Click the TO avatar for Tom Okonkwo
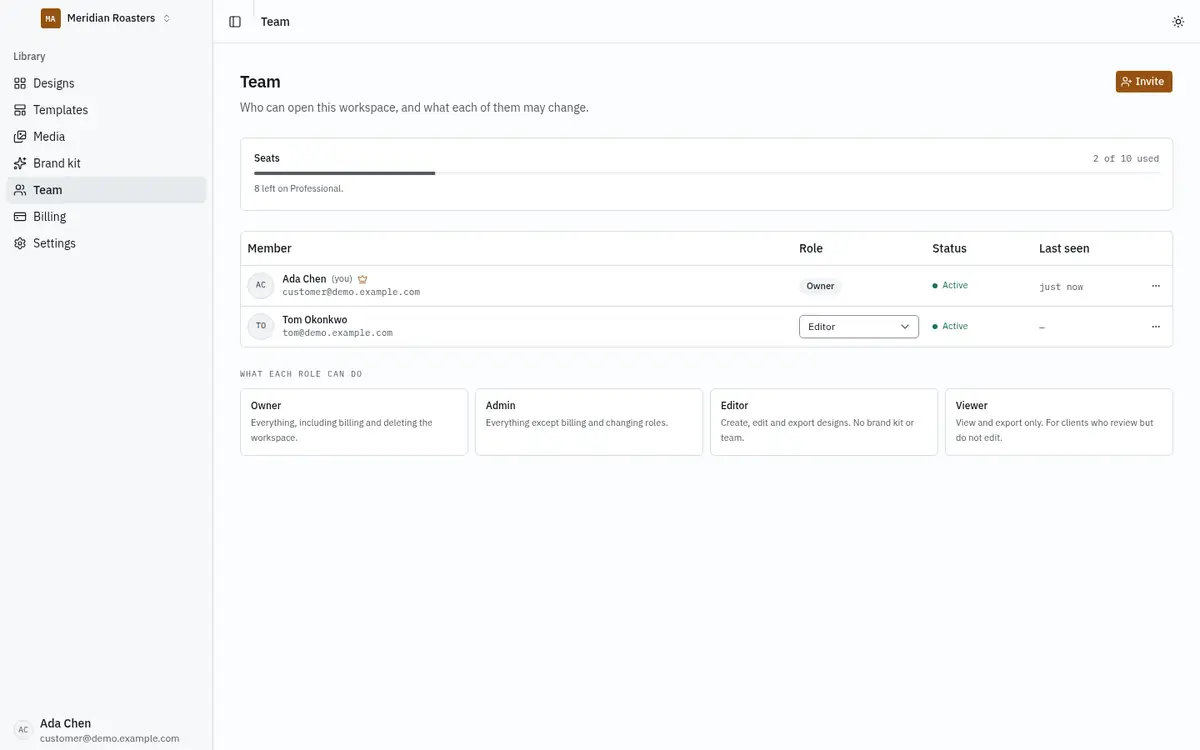This screenshot has width=1200, height=750. [x=261, y=326]
